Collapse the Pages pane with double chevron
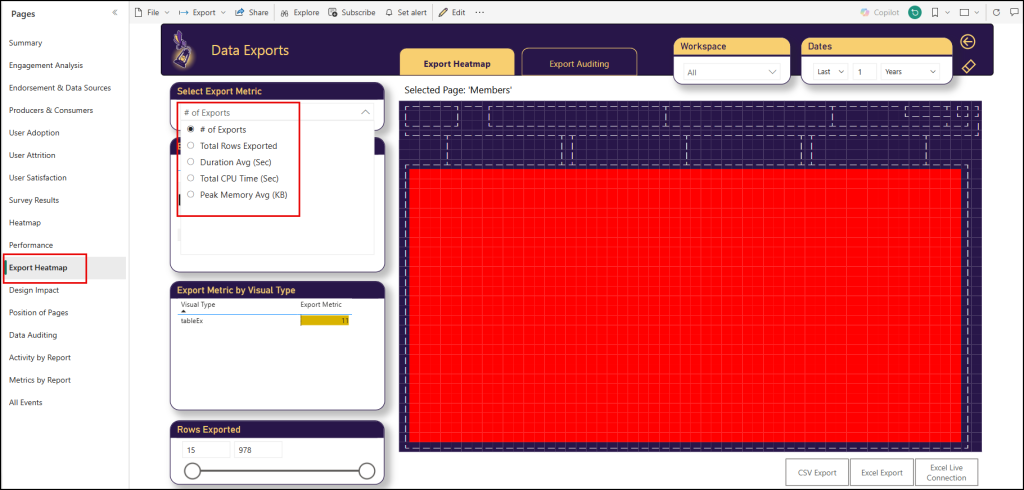 point(114,13)
